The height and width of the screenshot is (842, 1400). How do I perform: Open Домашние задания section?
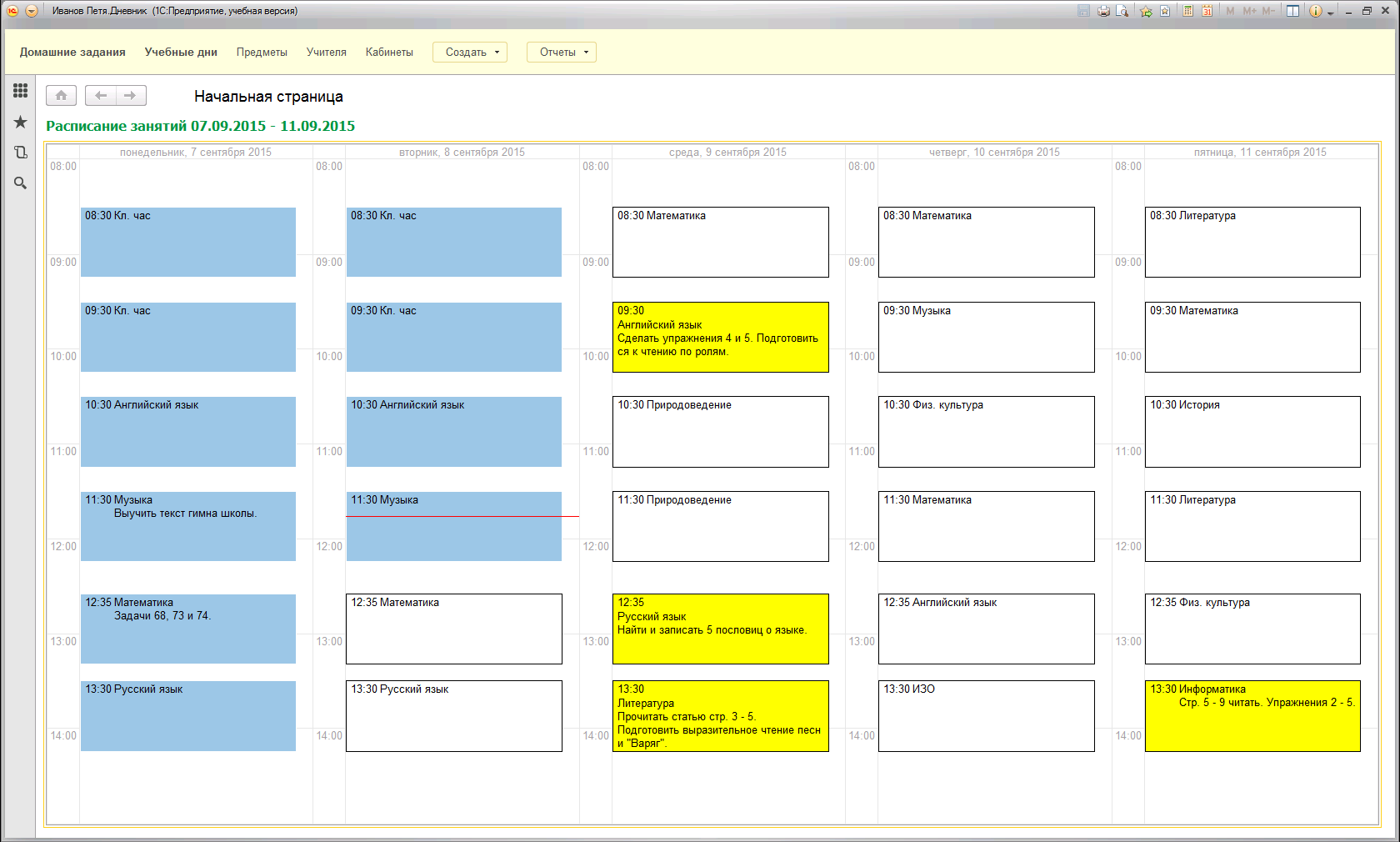72,52
